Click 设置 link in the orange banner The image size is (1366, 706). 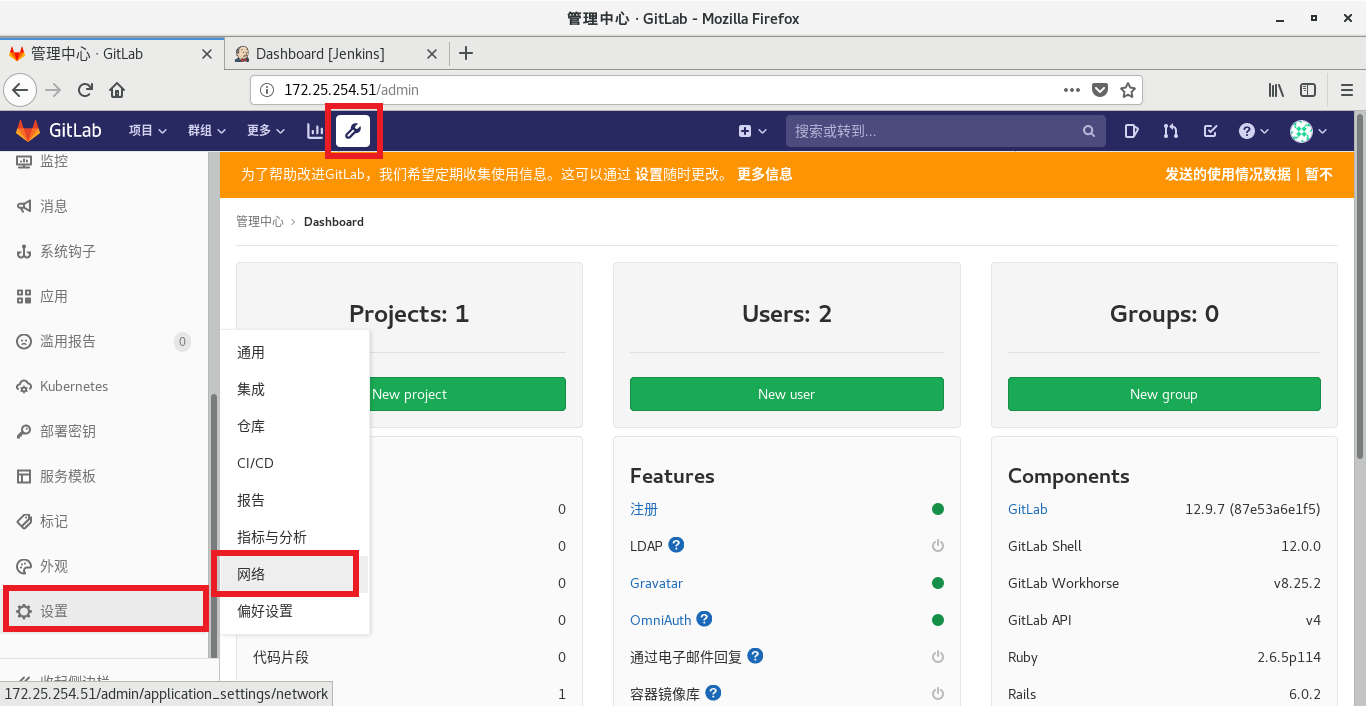(x=649, y=174)
